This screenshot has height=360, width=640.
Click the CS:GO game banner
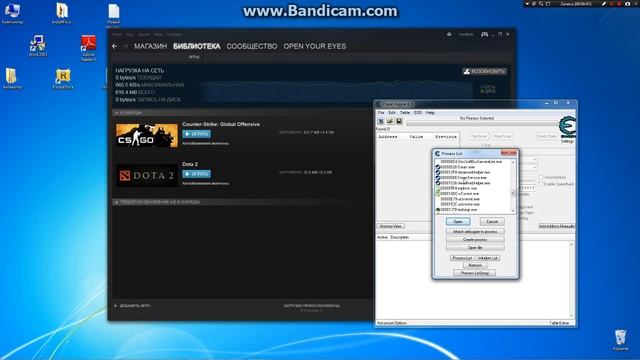tap(147, 135)
